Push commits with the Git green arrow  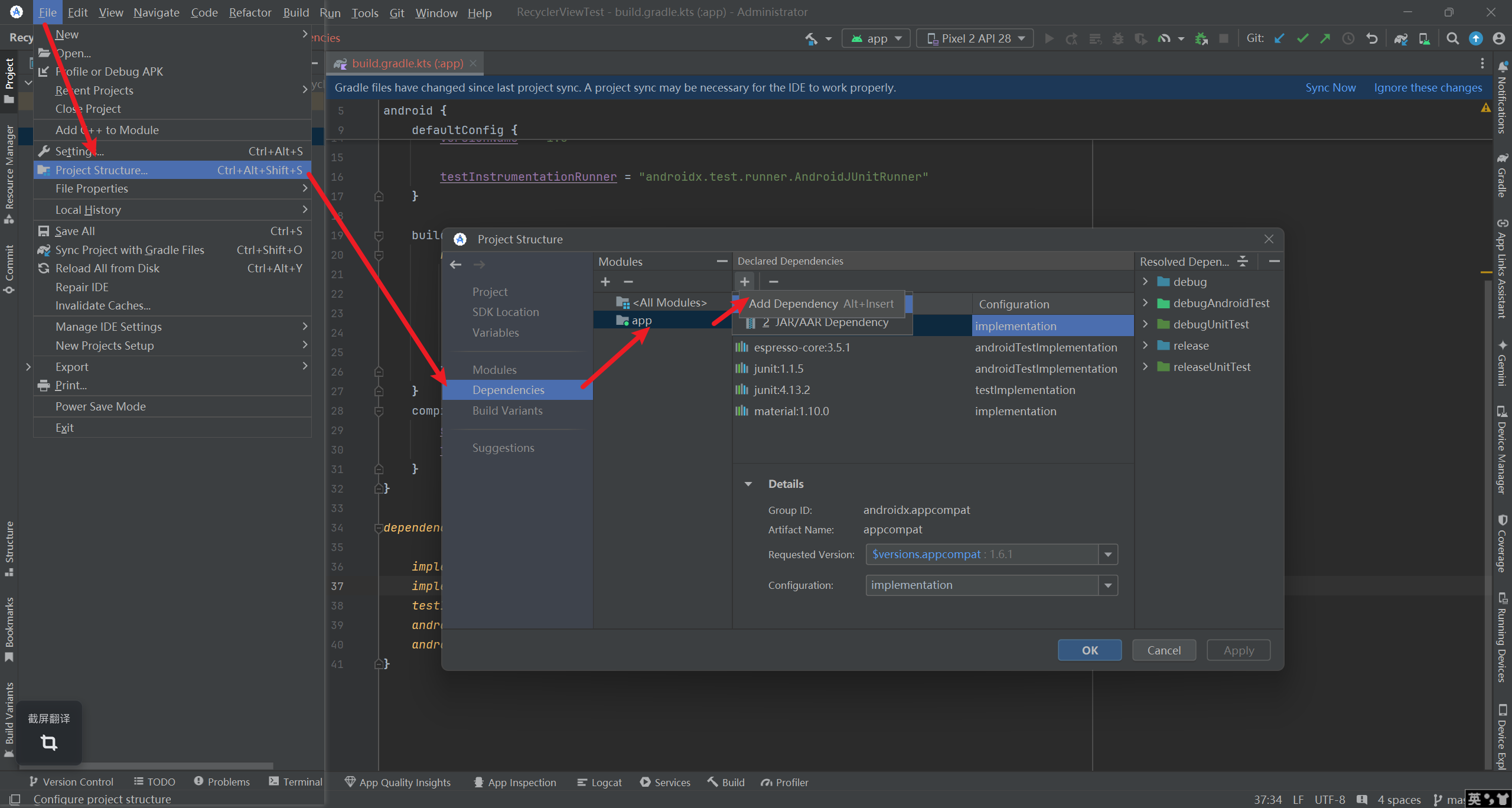tap(1325, 39)
